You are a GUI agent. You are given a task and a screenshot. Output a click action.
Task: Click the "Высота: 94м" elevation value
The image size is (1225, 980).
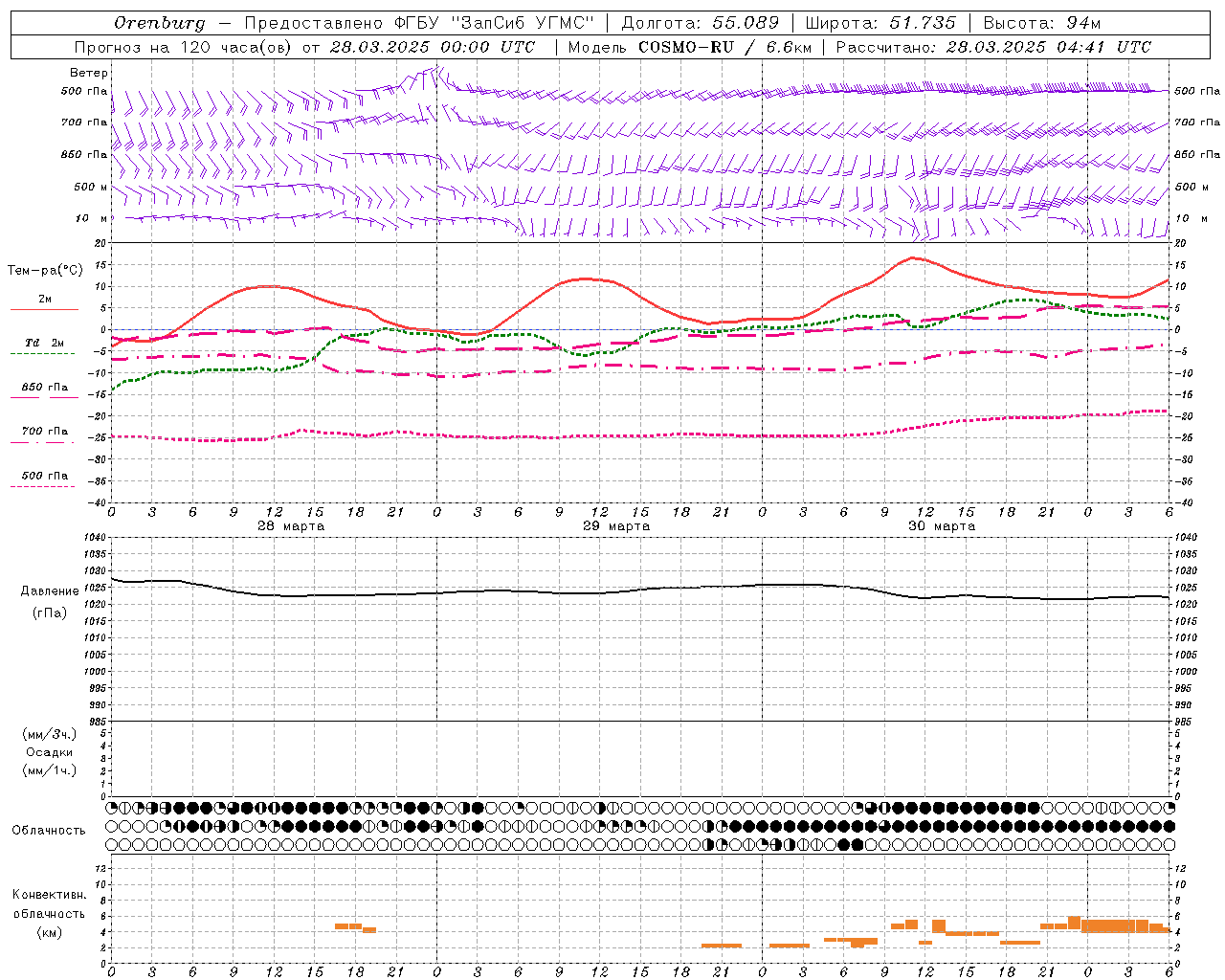(x=1042, y=23)
